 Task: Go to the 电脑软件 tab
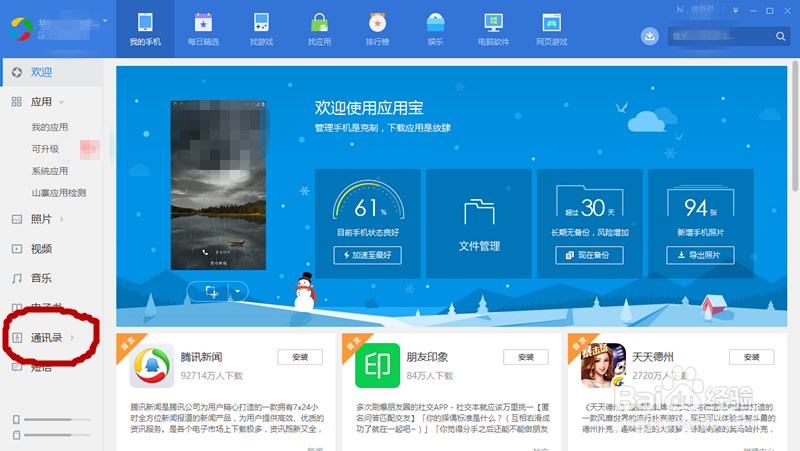click(493, 29)
